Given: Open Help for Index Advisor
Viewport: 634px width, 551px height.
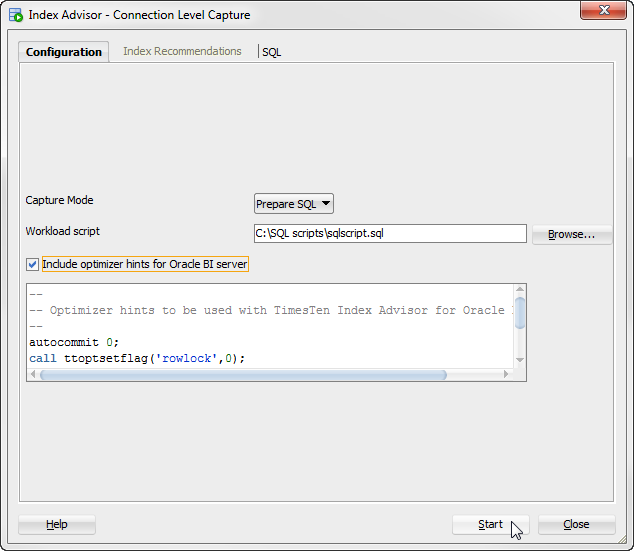Looking at the screenshot, I should 57,524.
